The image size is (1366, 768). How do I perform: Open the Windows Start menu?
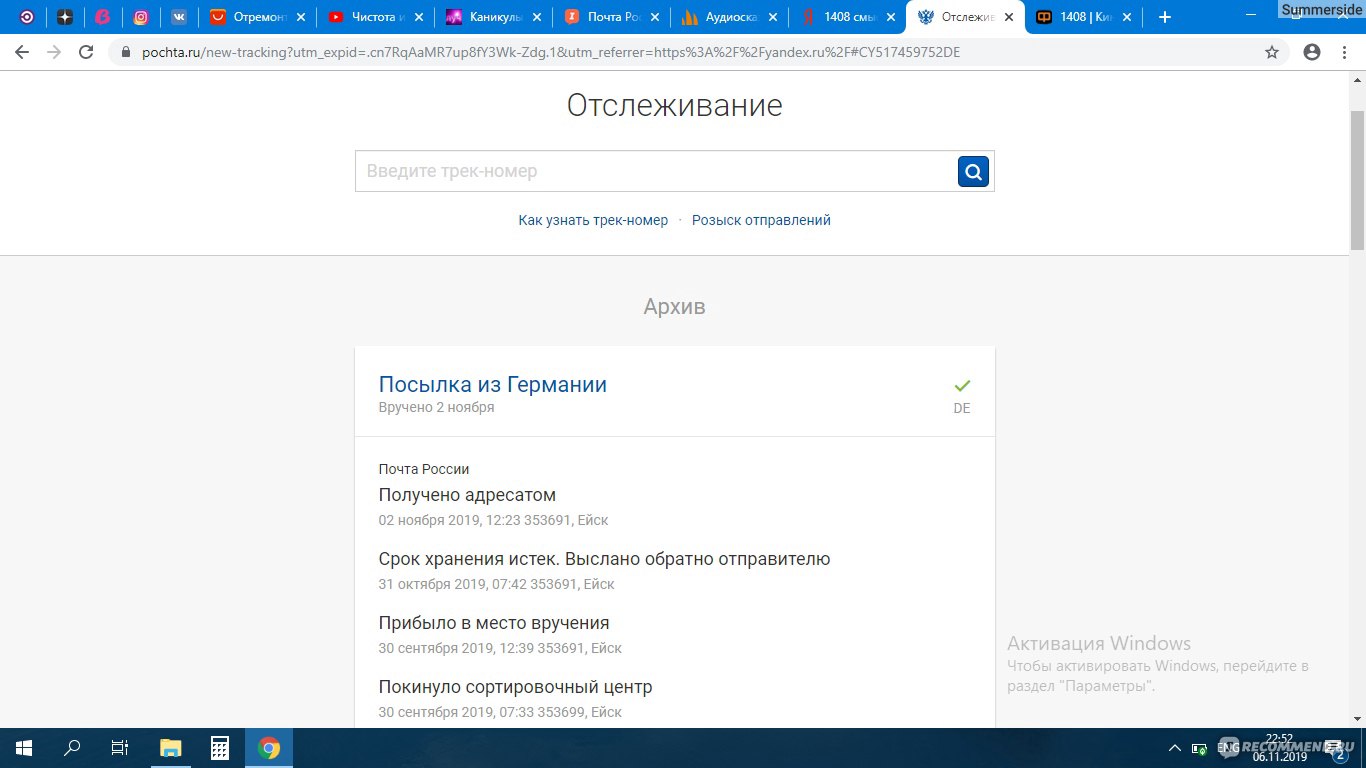coord(24,748)
